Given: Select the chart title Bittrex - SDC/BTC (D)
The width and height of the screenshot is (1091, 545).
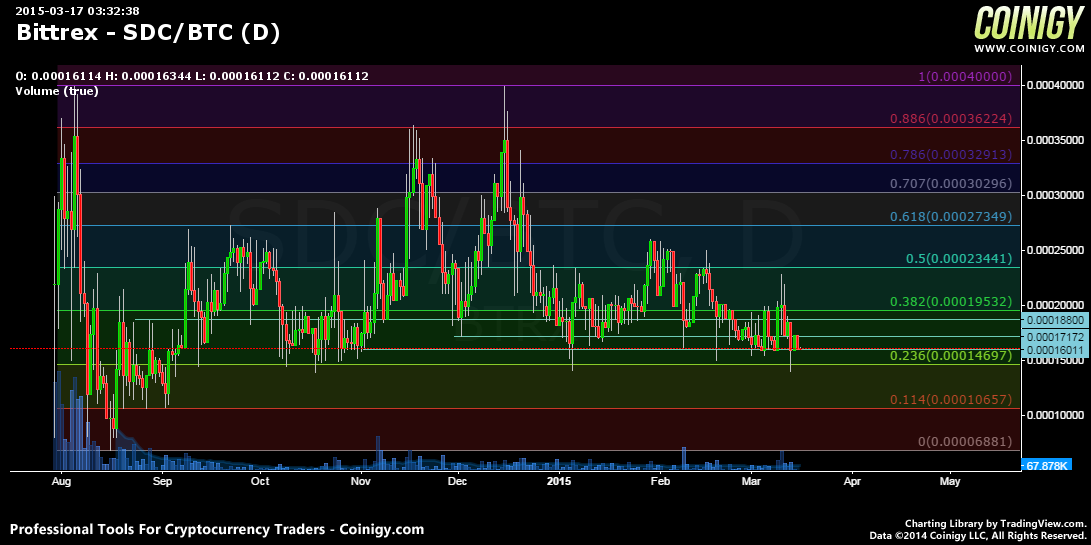Looking at the screenshot, I should tap(148, 33).
